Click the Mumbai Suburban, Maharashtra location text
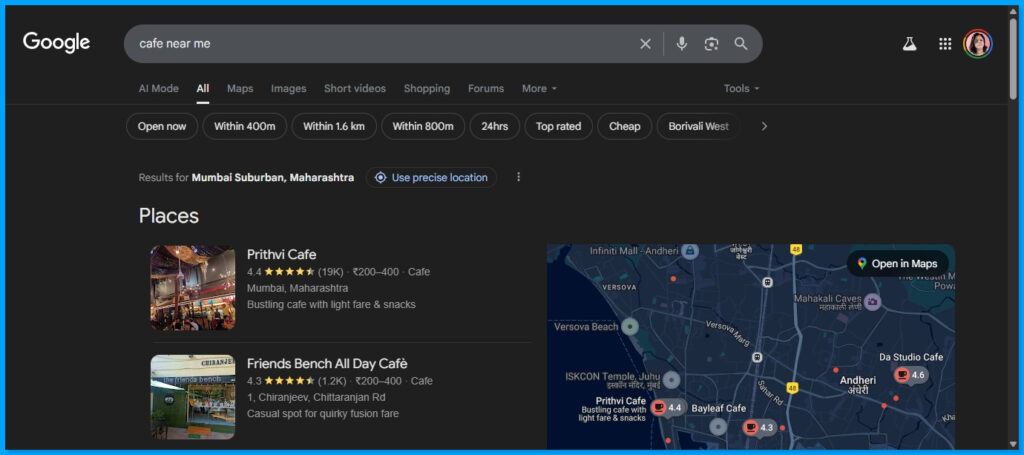 click(273, 178)
